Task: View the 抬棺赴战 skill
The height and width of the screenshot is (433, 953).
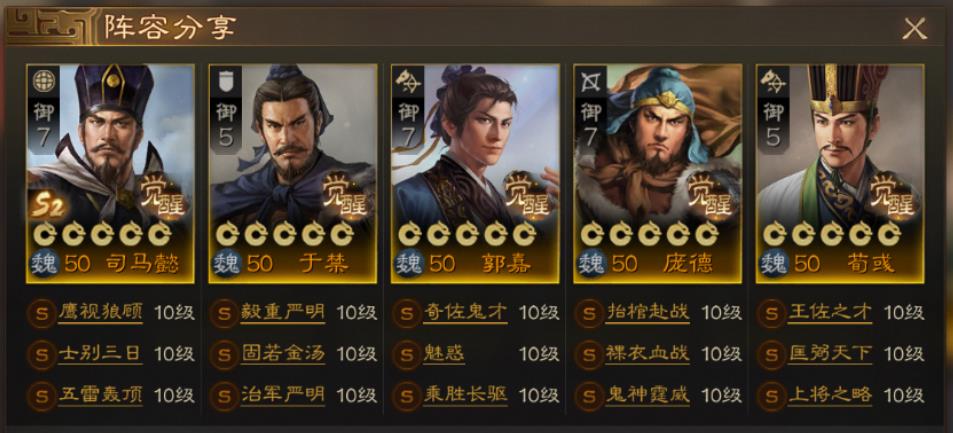Action: [x=647, y=314]
